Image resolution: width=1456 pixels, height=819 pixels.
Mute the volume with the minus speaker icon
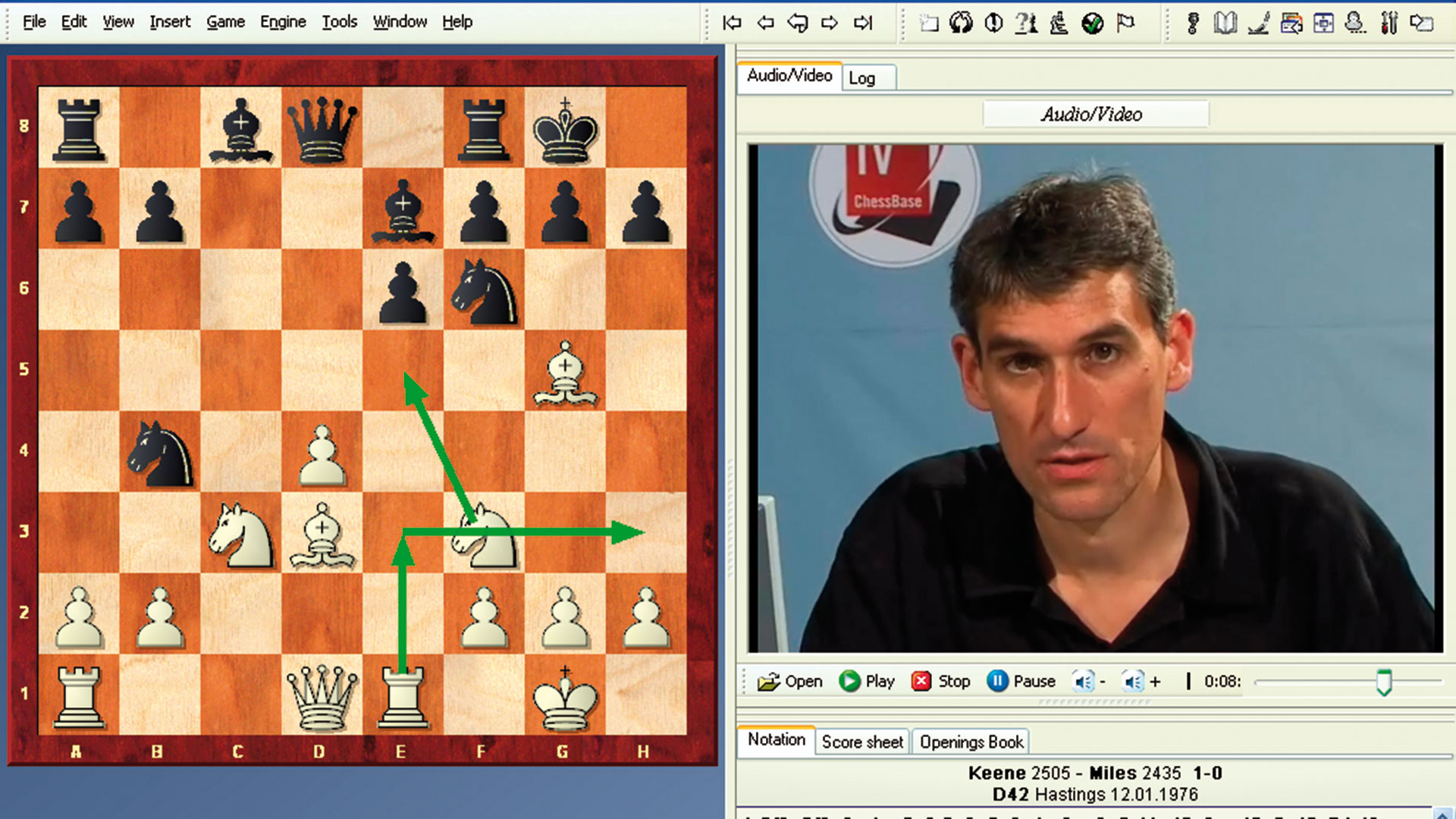click(x=1084, y=681)
